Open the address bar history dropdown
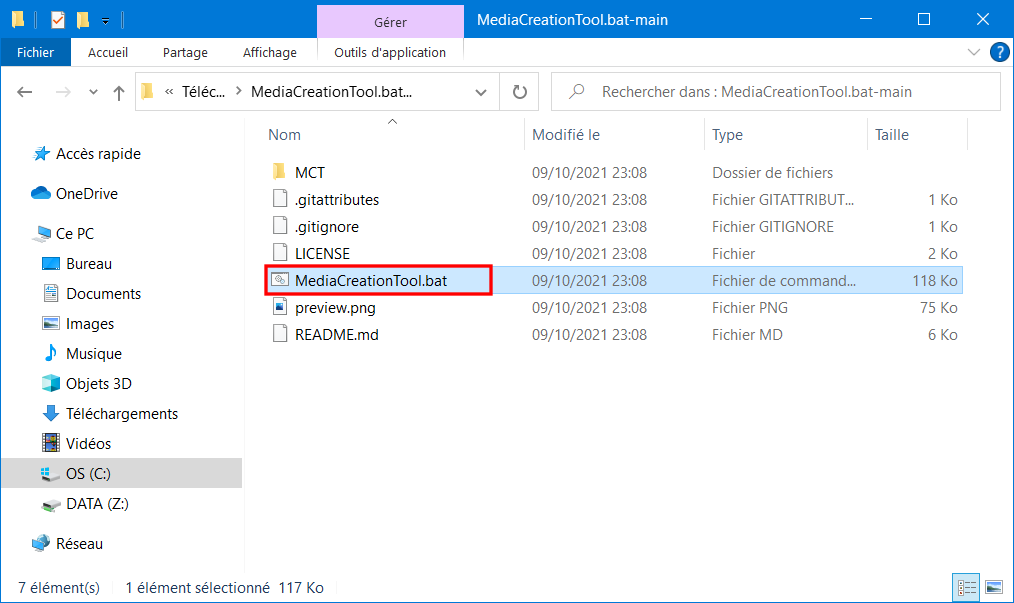Image resolution: width=1014 pixels, height=603 pixels. coord(481,92)
